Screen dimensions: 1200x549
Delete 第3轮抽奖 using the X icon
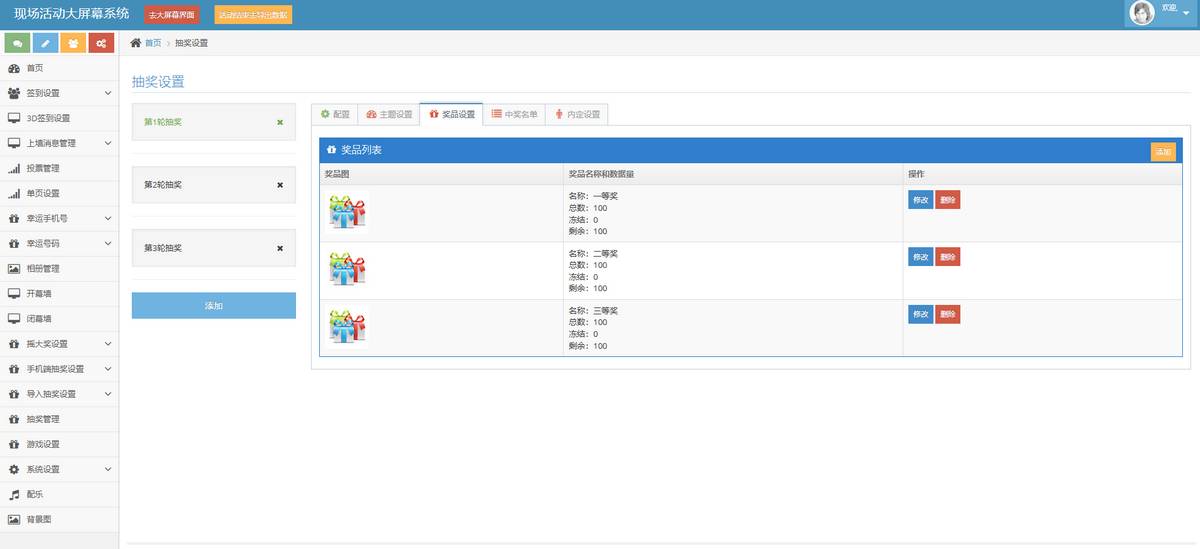pyautogui.click(x=280, y=248)
